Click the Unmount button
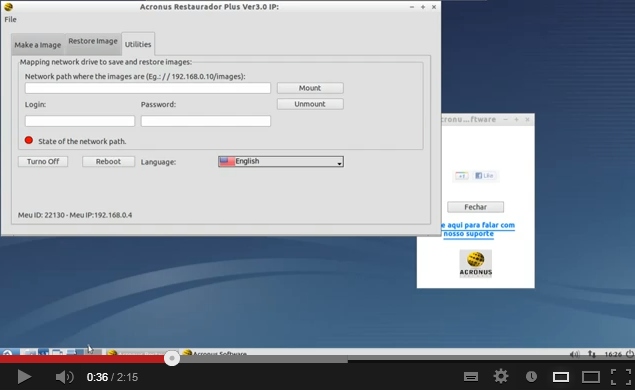The image size is (635, 390). click(x=310, y=104)
